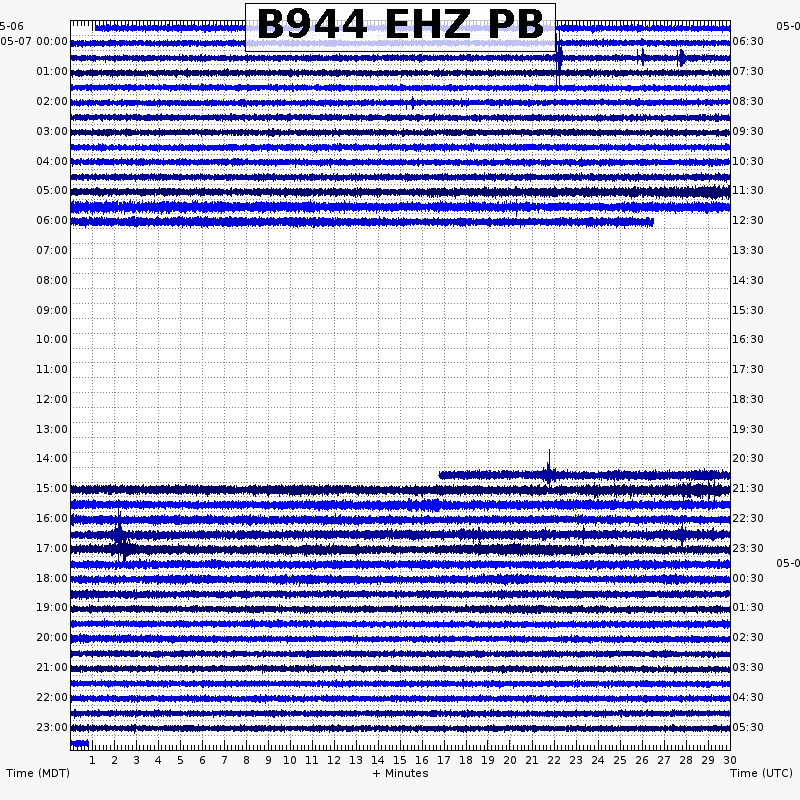Click the 01:00 MDT time label

pyautogui.click(x=52, y=71)
